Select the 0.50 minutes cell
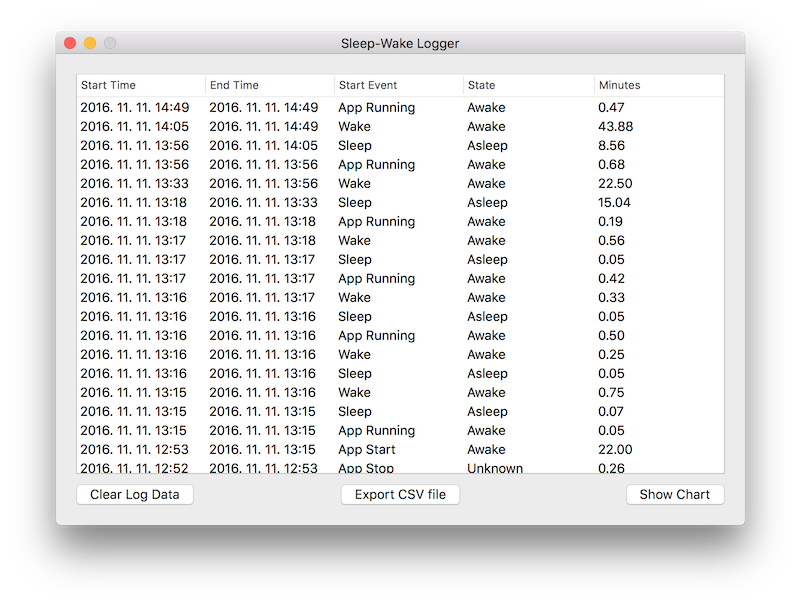 point(611,335)
